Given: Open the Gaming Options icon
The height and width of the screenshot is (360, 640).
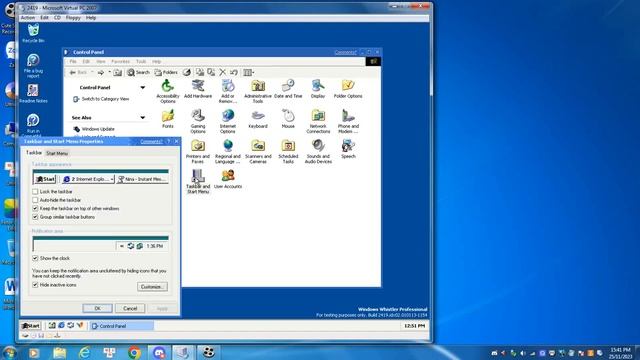Looking at the screenshot, I should pyautogui.click(x=198, y=121).
